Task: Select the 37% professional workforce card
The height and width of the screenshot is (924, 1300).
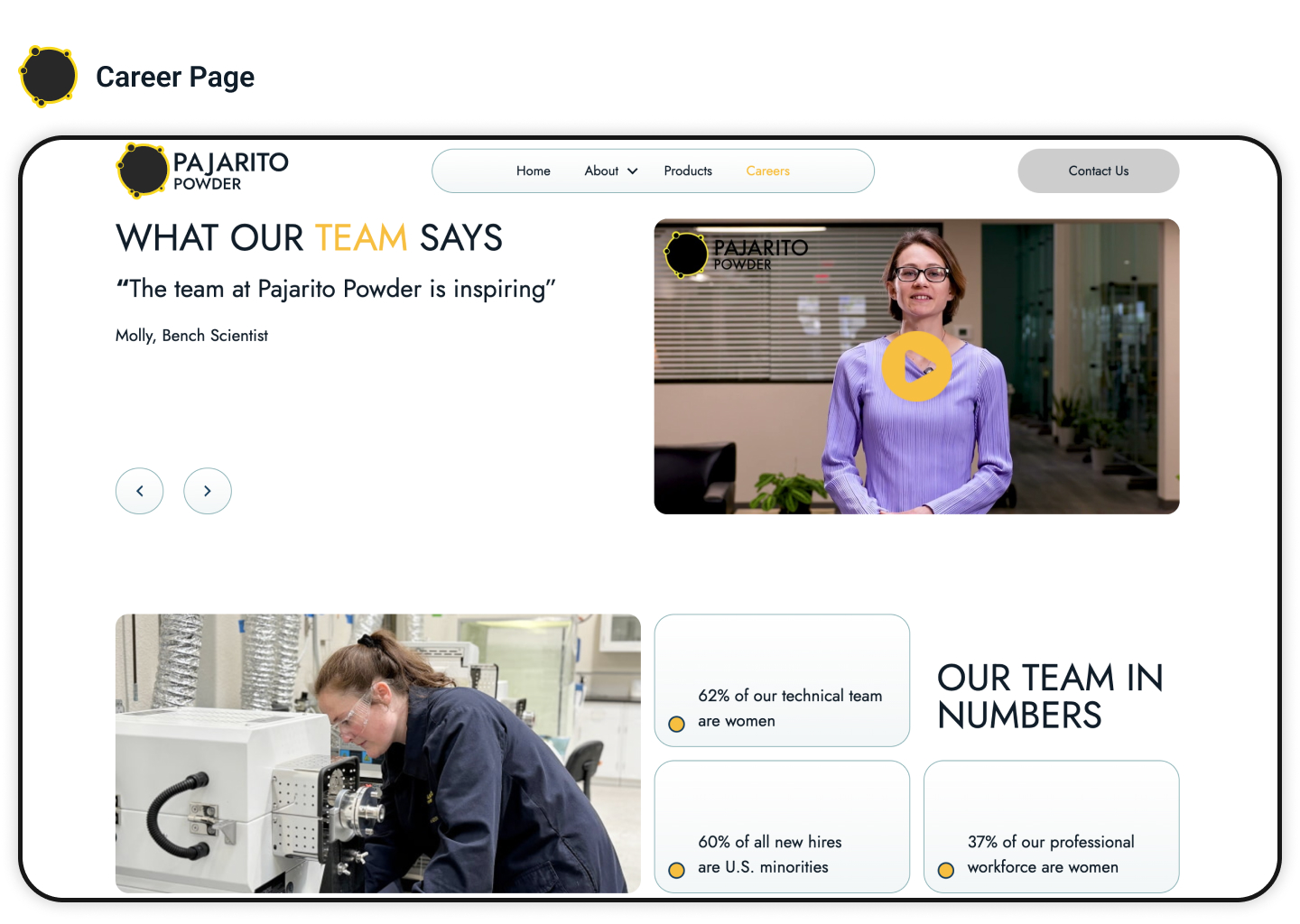Action: coord(1052,827)
